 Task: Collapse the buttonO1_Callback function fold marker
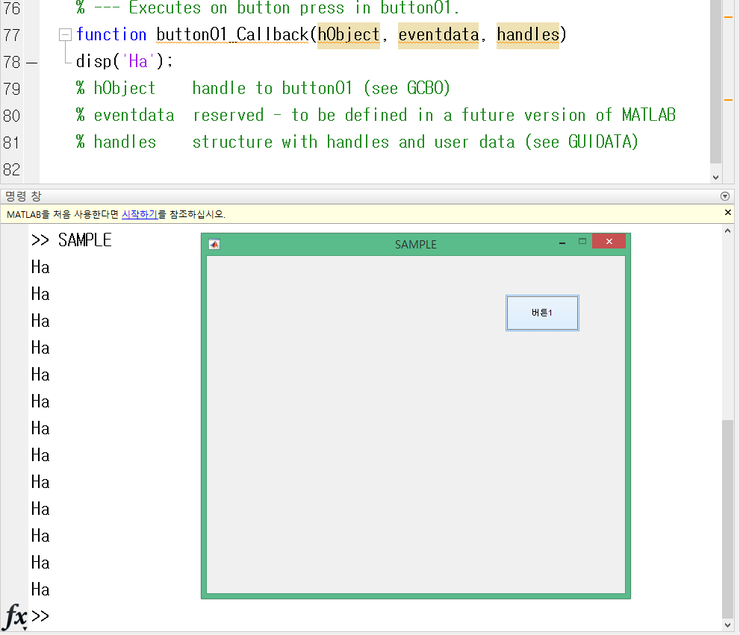pos(65,34)
